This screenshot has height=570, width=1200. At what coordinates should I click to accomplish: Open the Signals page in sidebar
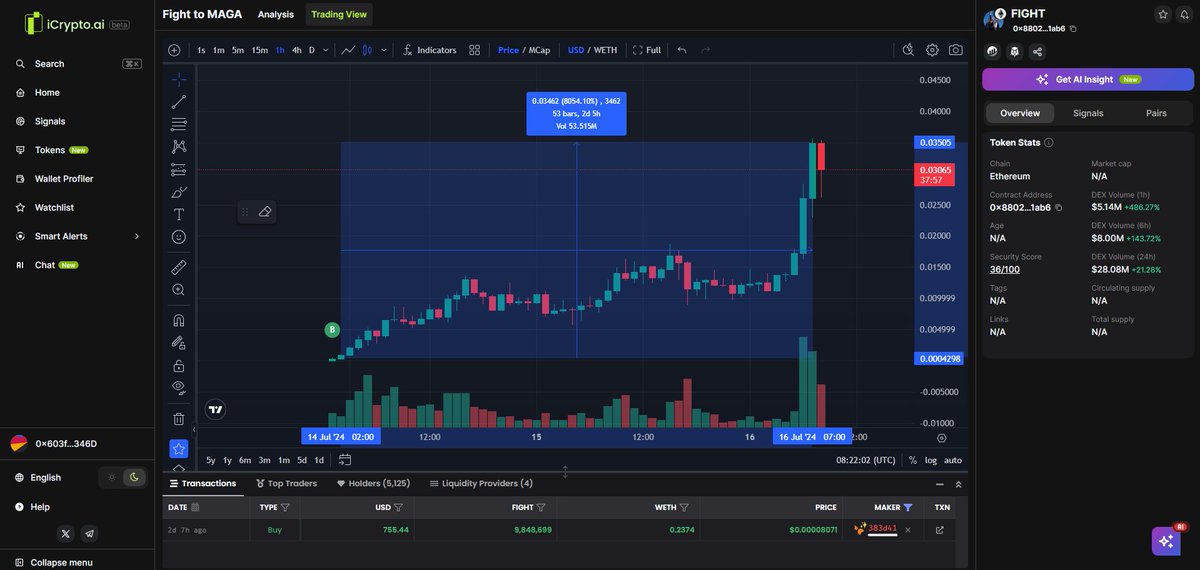[50, 121]
